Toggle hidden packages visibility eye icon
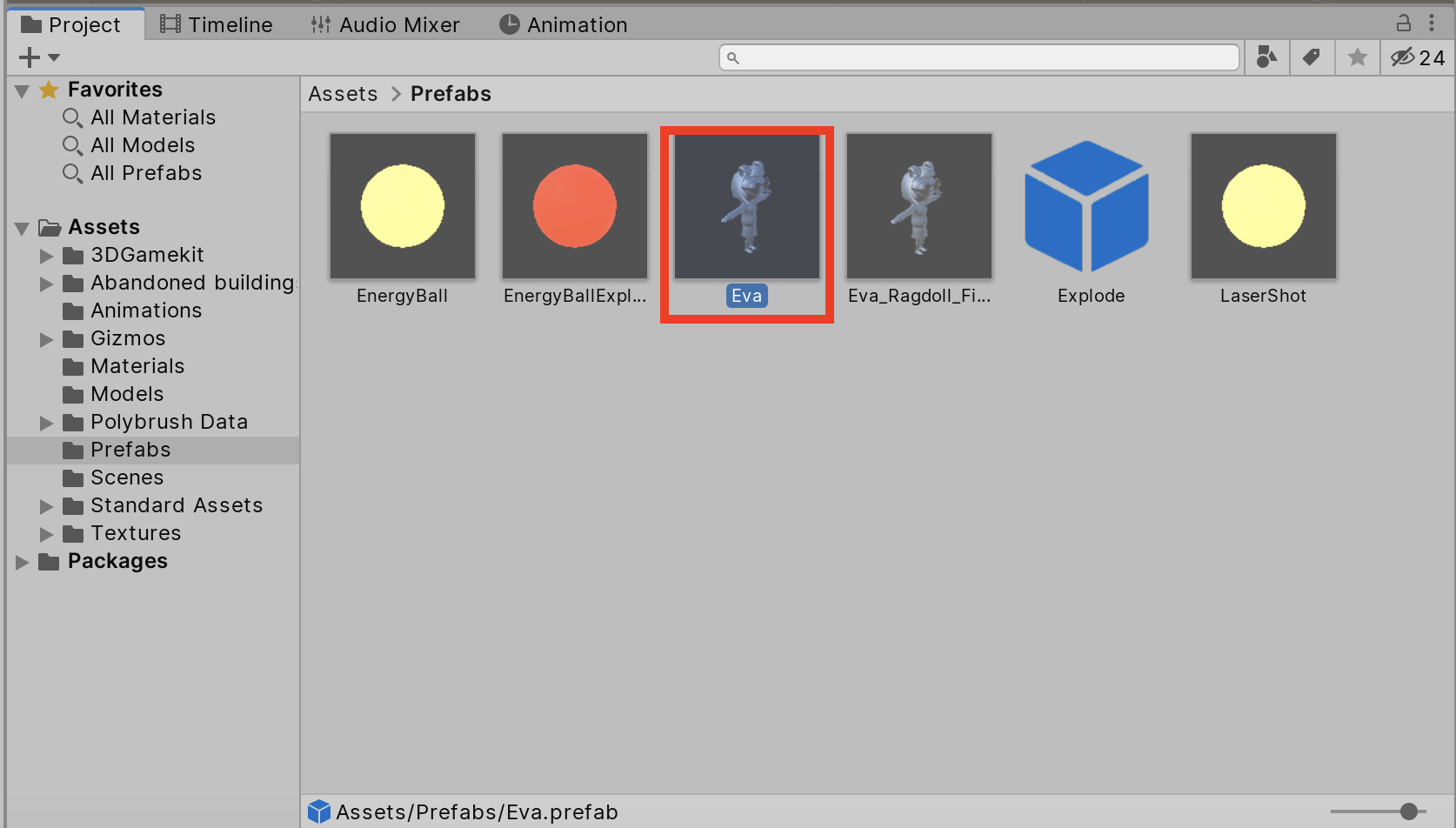1456x828 pixels. (1418, 57)
